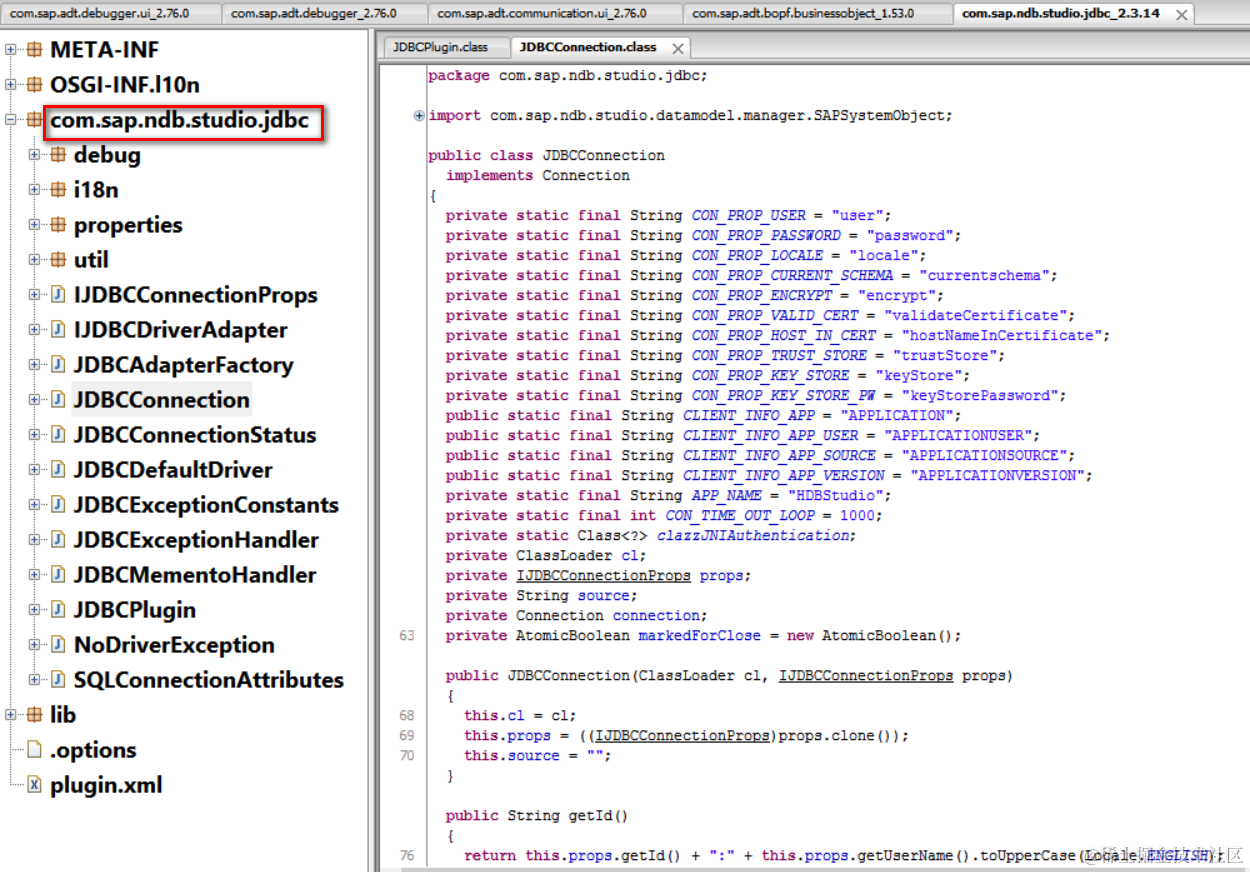Select JDBCConnection in the package tree
Image resolution: width=1250 pixels, height=872 pixels.
click(x=162, y=400)
